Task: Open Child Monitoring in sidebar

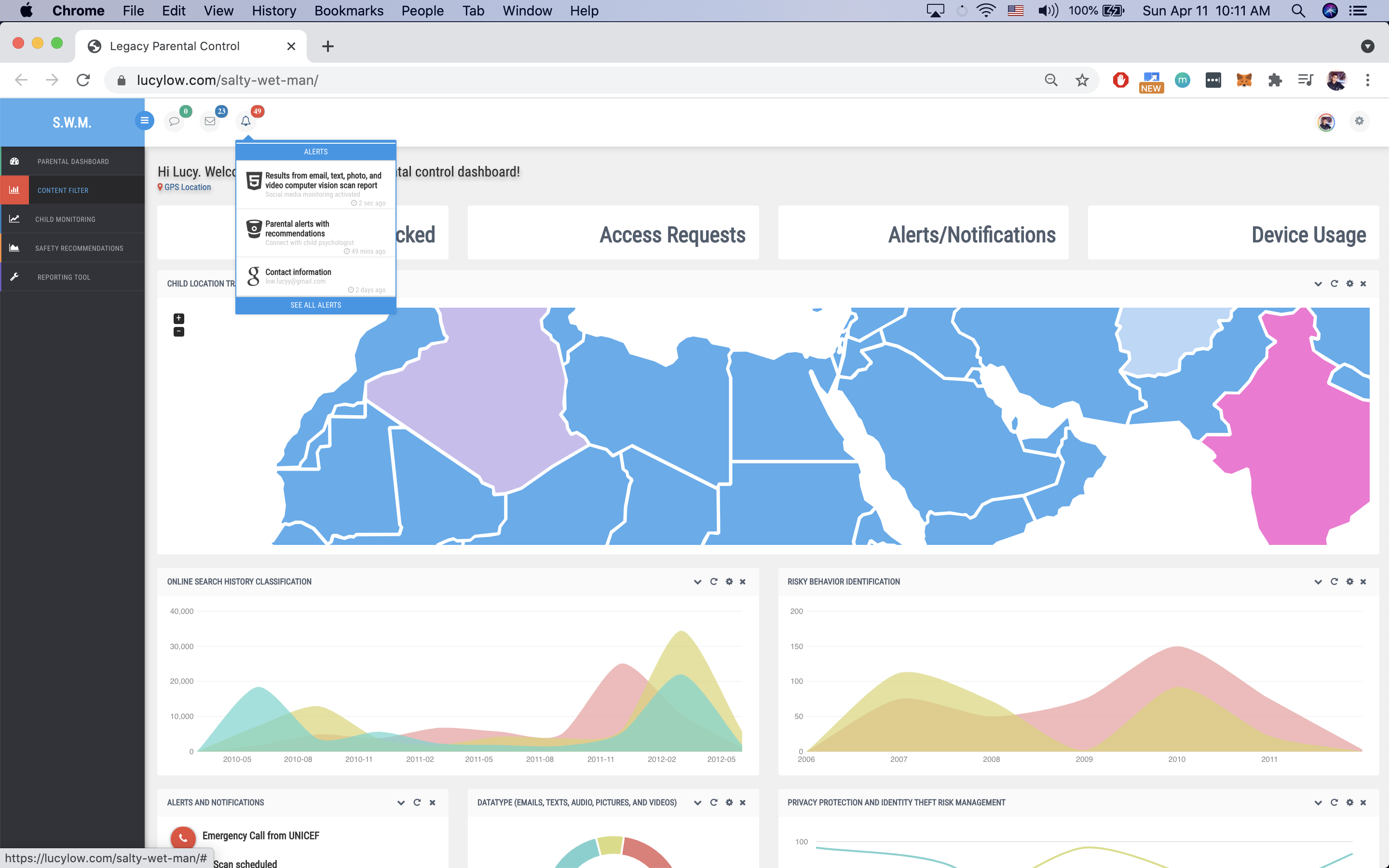Action: coord(73,219)
